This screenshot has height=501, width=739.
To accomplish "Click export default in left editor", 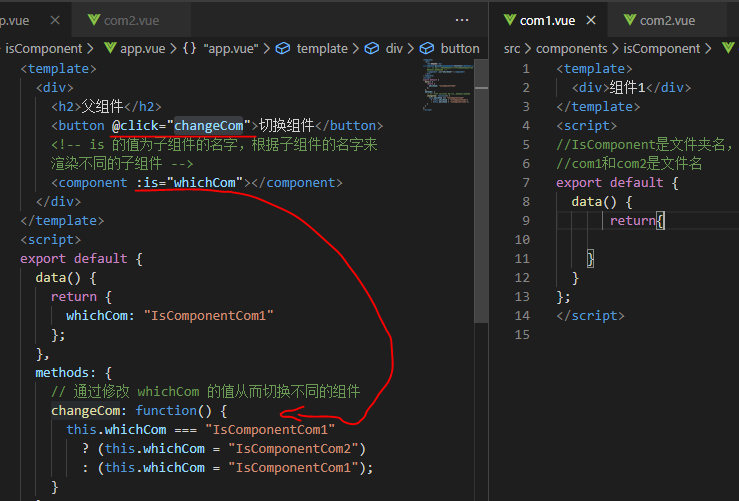I will 74,259.
